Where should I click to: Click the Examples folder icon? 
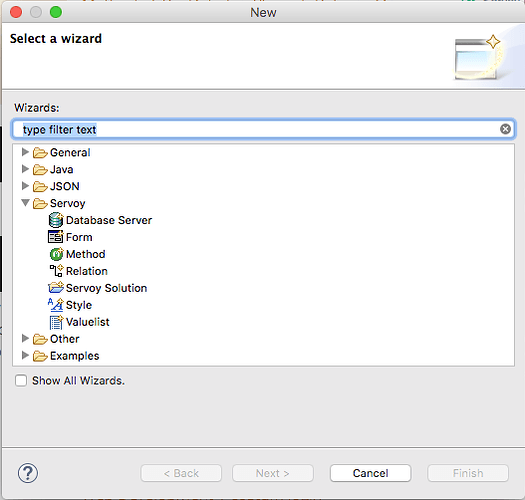40,356
